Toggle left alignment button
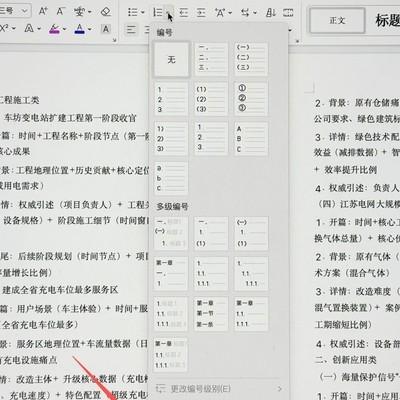The height and width of the screenshot is (400, 400). (x=131, y=30)
